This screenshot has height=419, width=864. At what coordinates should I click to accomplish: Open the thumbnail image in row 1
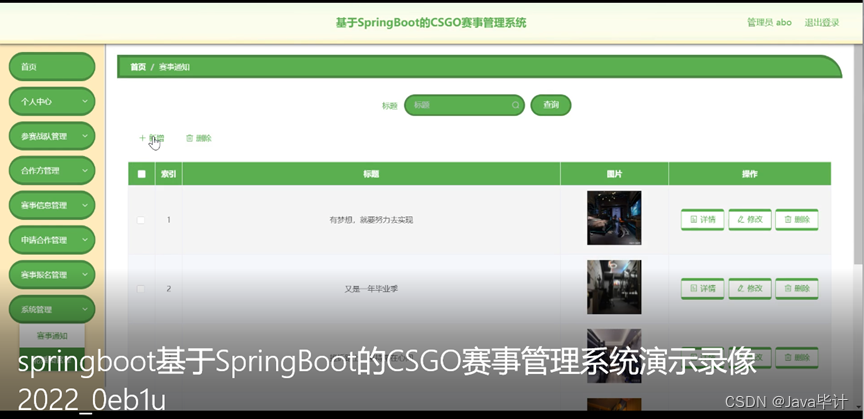[x=614, y=218]
